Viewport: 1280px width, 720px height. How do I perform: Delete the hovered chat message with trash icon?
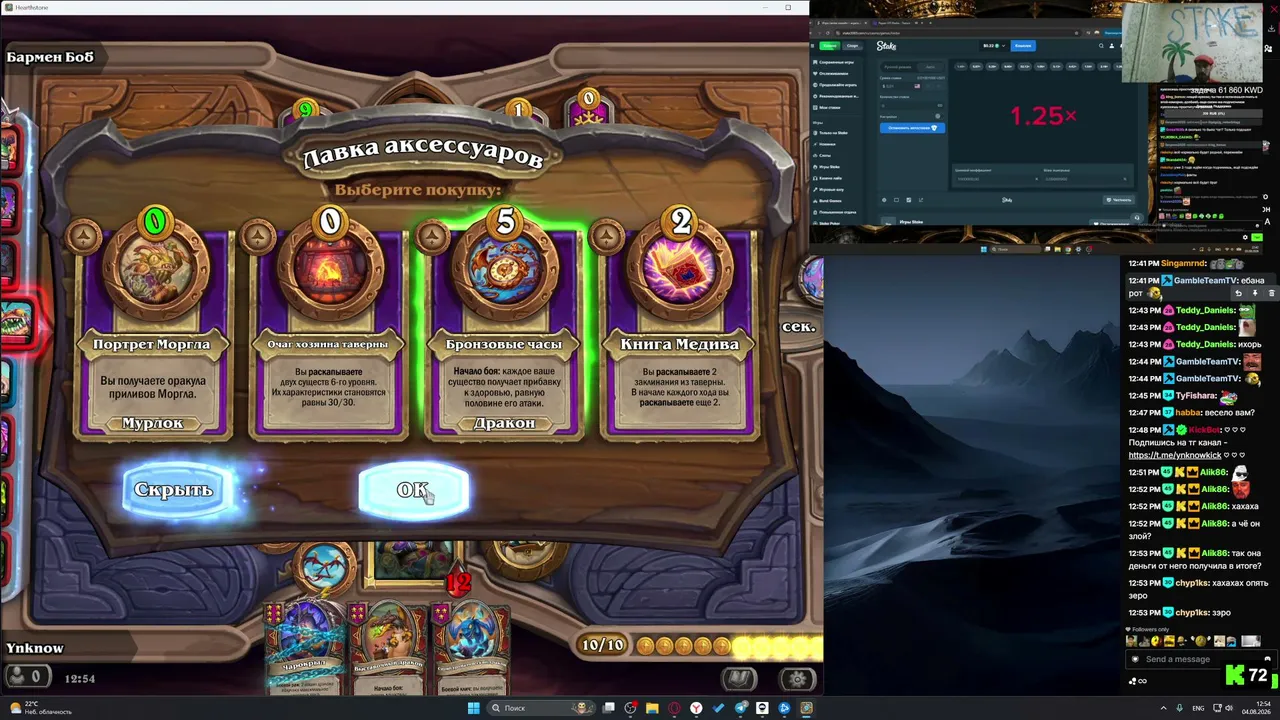(1271, 293)
